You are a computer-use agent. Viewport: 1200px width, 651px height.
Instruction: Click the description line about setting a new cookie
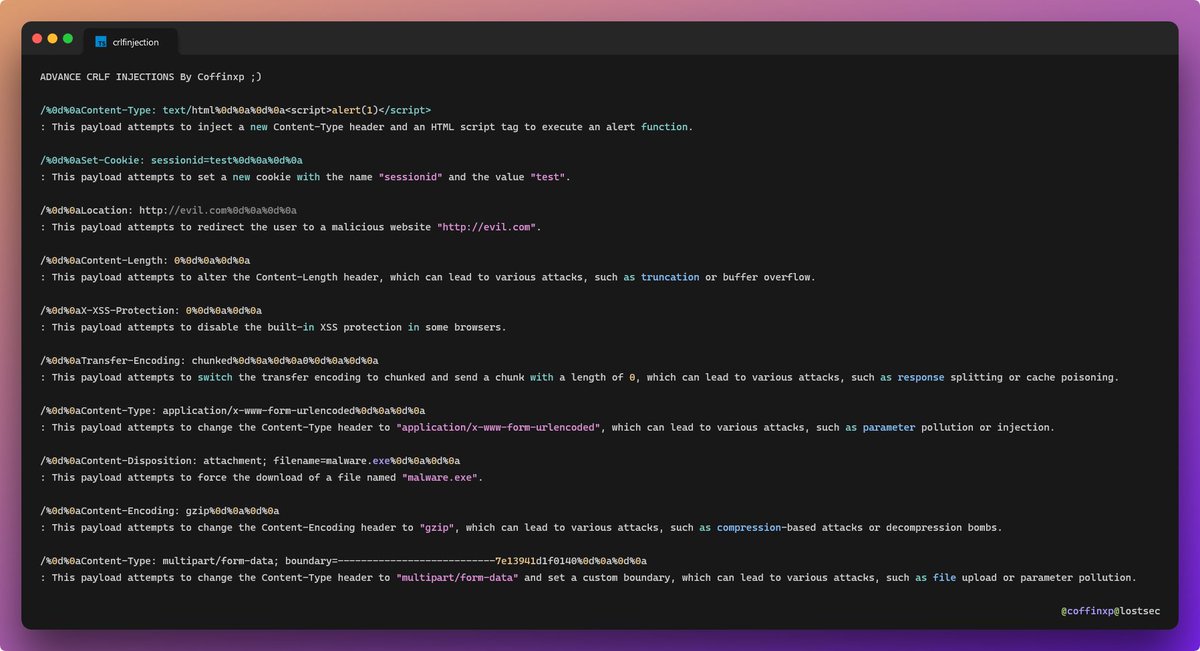pyautogui.click(x=305, y=177)
